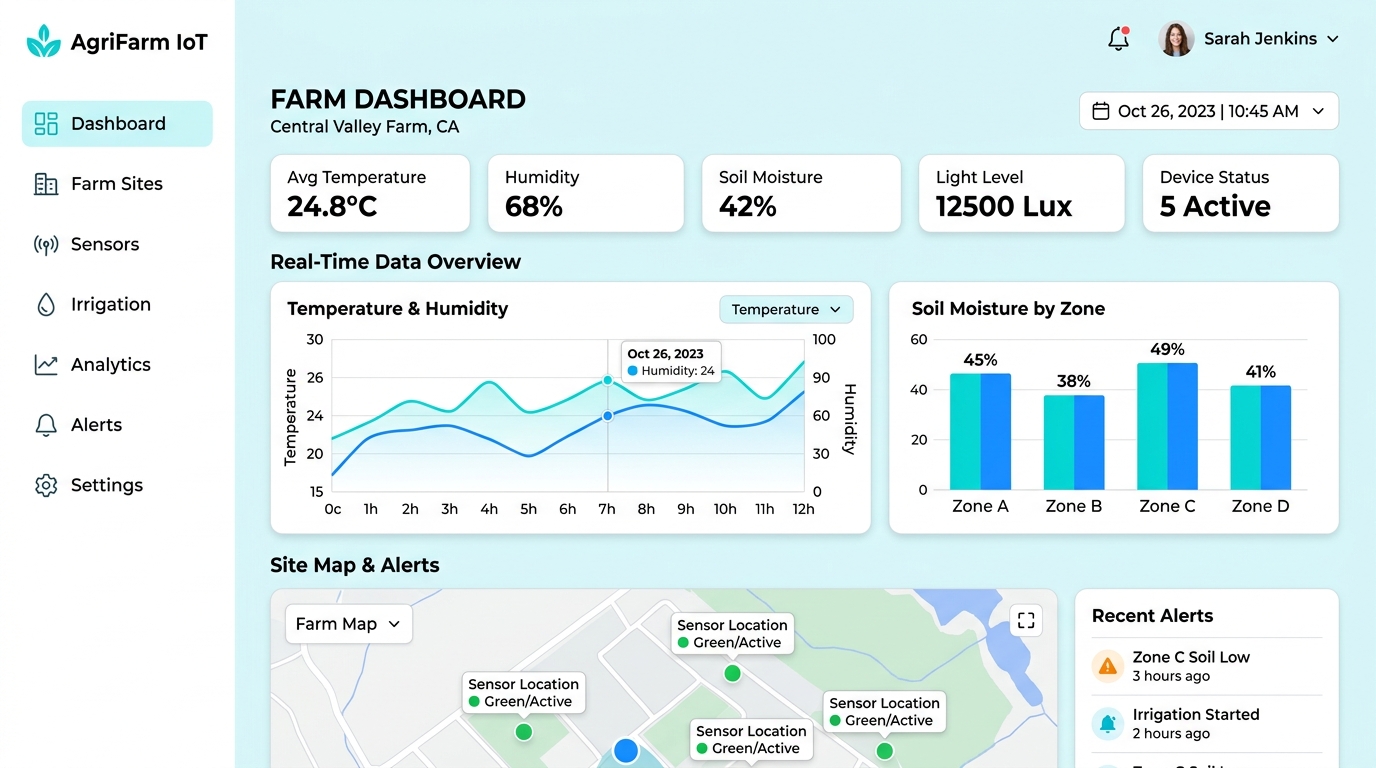Click the Zone A bar at 45%

pos(980,432)
